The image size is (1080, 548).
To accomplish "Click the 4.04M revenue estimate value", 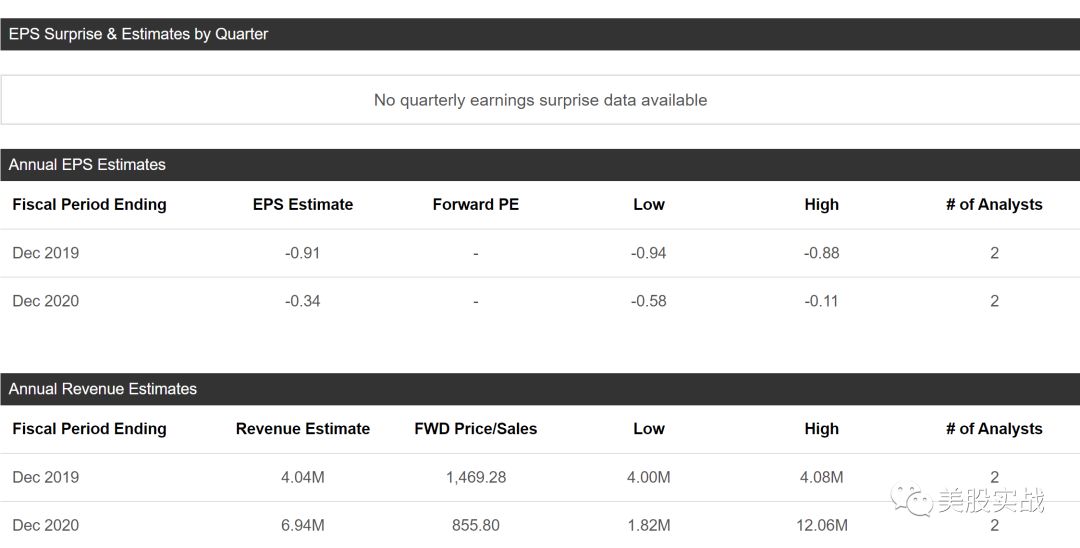I will 303,477.
